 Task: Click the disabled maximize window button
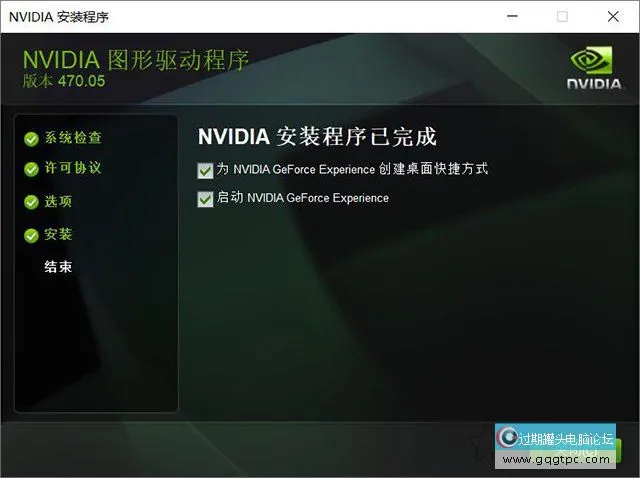tap(562, 16)
